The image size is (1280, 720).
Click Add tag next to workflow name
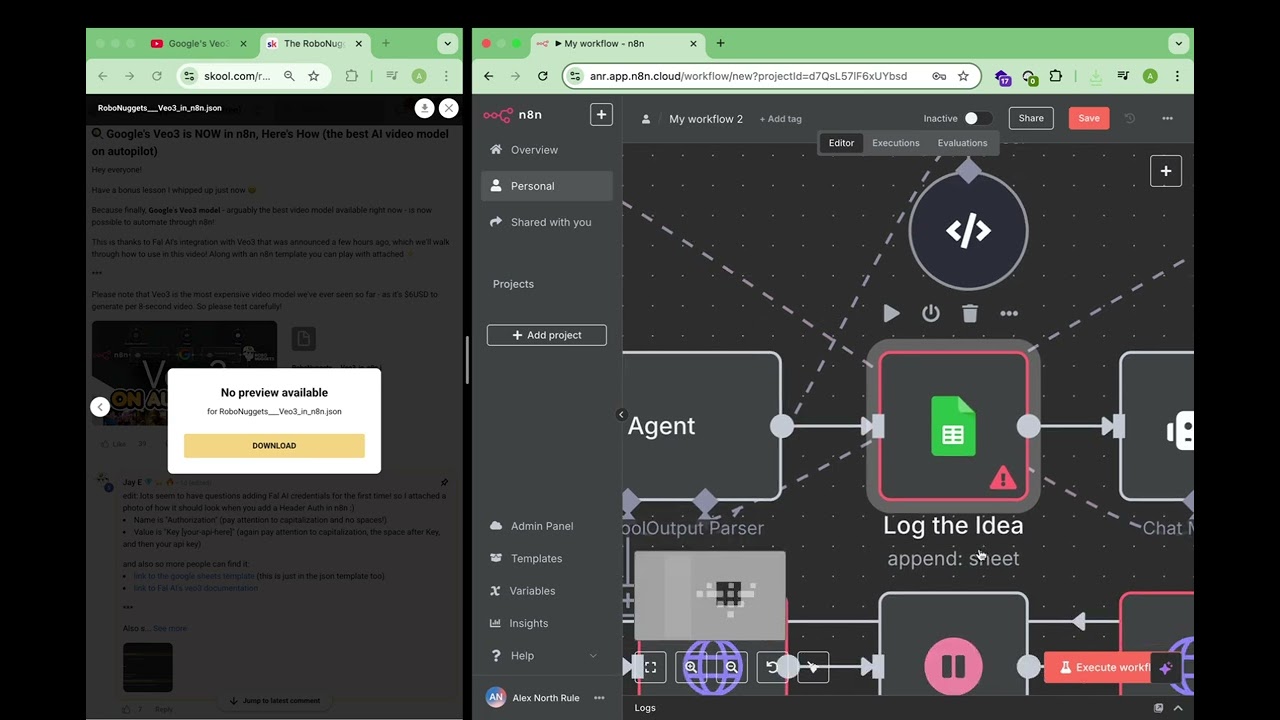pos(780,119)
